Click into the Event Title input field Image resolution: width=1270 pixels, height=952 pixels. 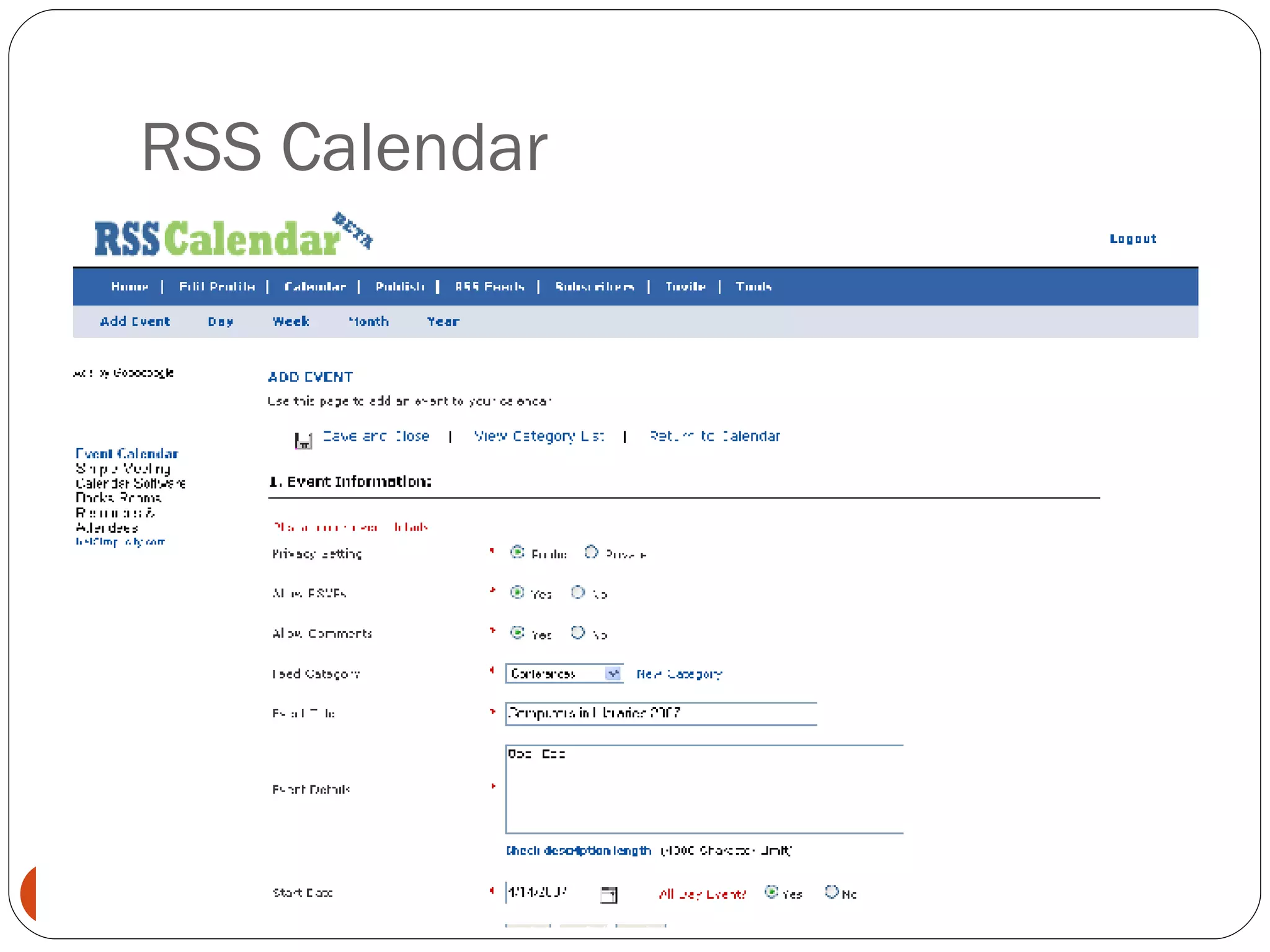(661, 713)
